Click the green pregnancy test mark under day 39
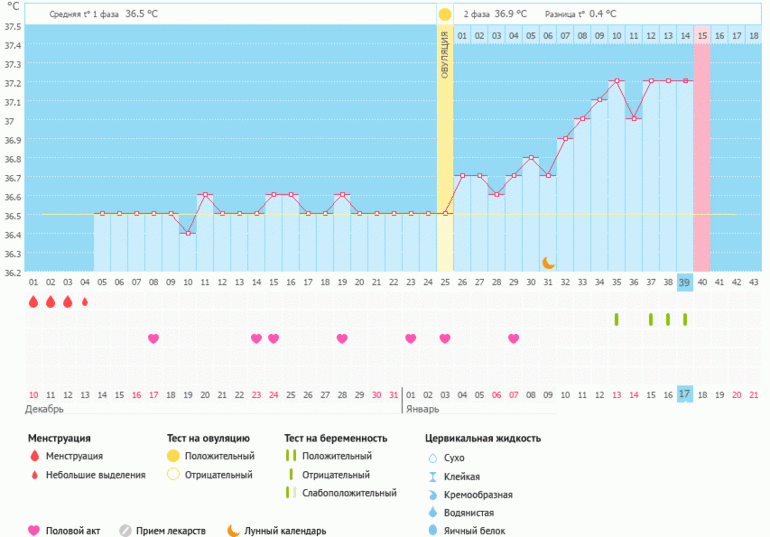Screen dimensions: 770x537 (x=685, y=319)
